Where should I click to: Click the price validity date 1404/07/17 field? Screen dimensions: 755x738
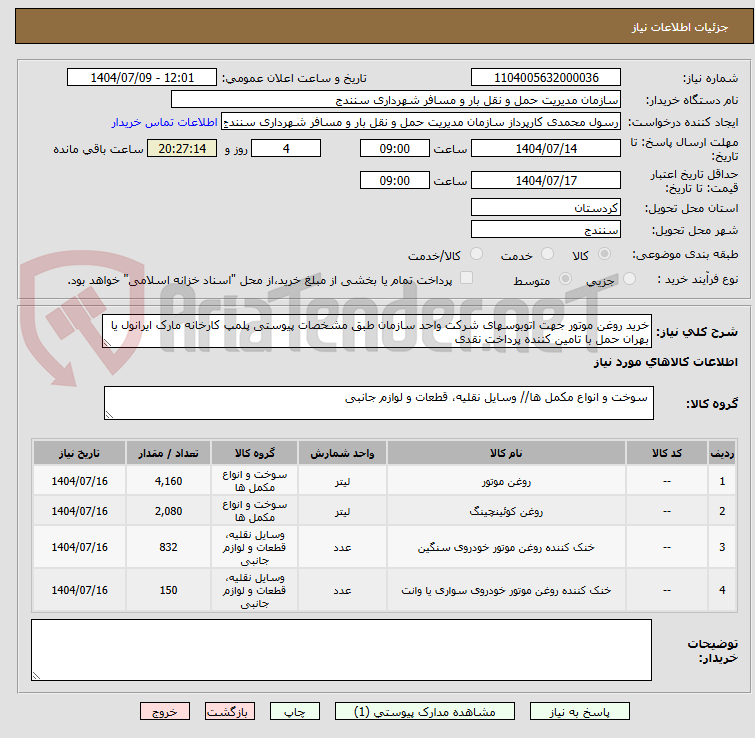tap(545, 181)
